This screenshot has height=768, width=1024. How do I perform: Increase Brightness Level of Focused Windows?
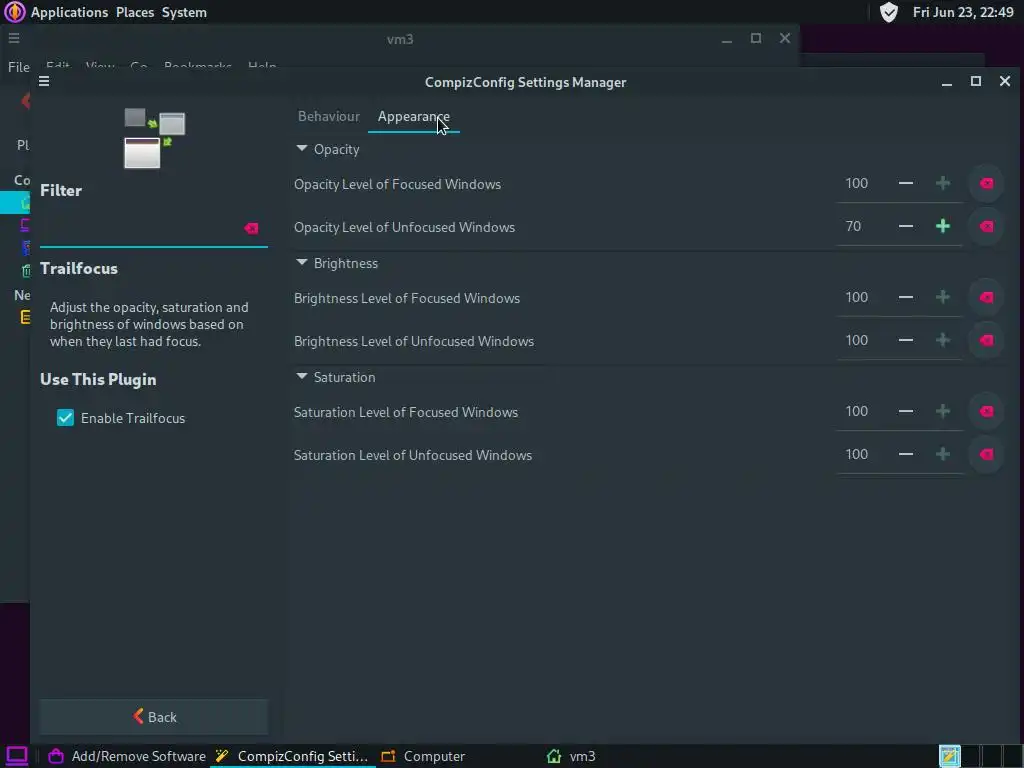942,297
